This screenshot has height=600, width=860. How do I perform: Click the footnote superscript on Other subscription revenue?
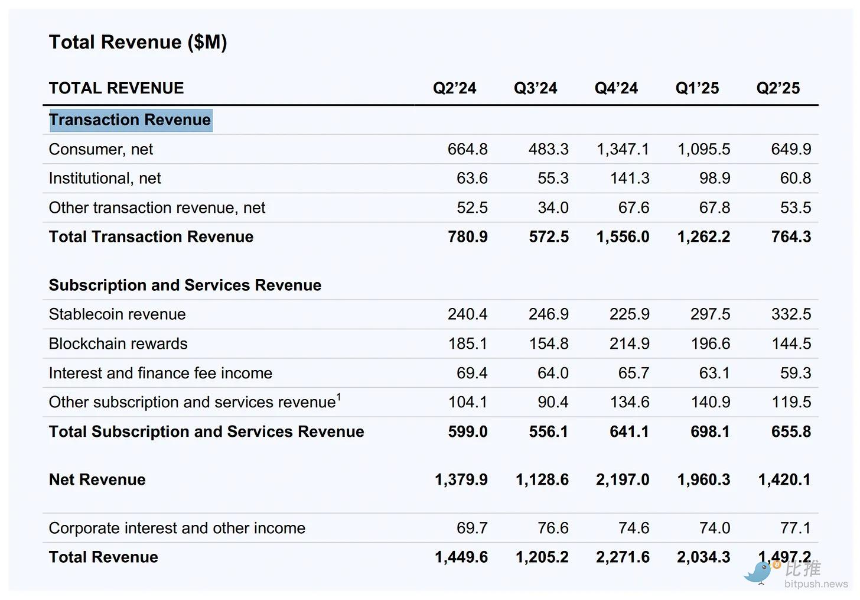(x=338, y=396)
